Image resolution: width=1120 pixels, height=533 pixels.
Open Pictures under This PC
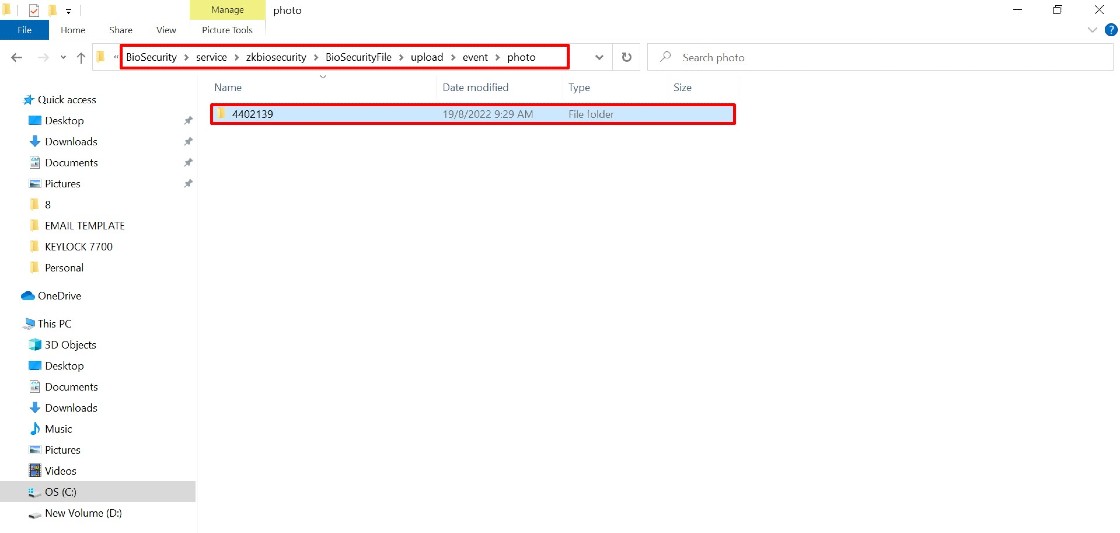(x=62, y=450)
